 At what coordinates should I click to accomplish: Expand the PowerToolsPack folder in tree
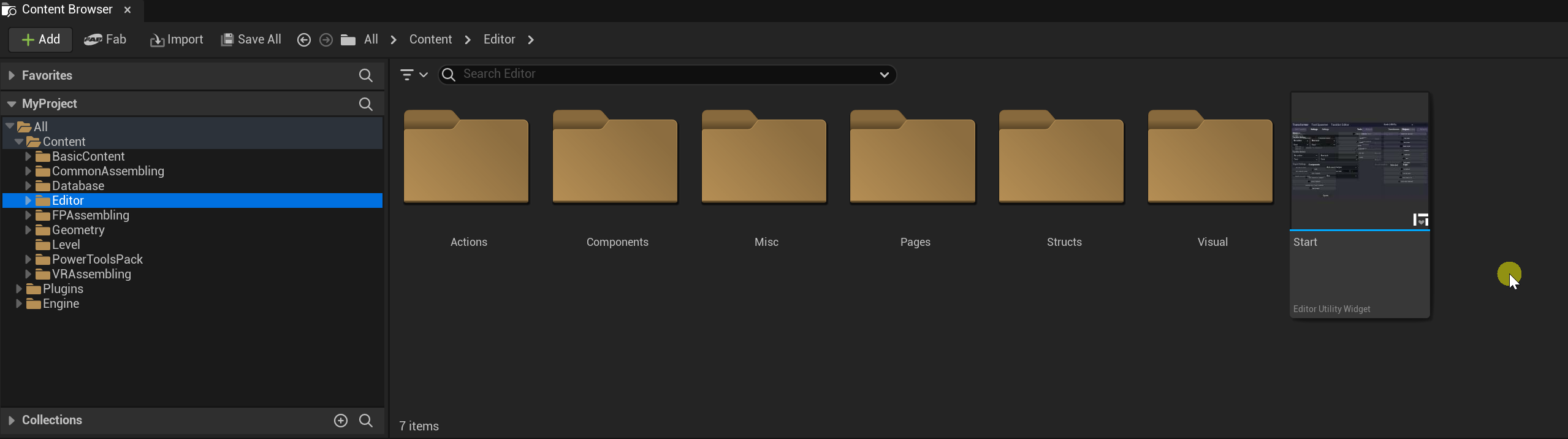tap(28, 259)
